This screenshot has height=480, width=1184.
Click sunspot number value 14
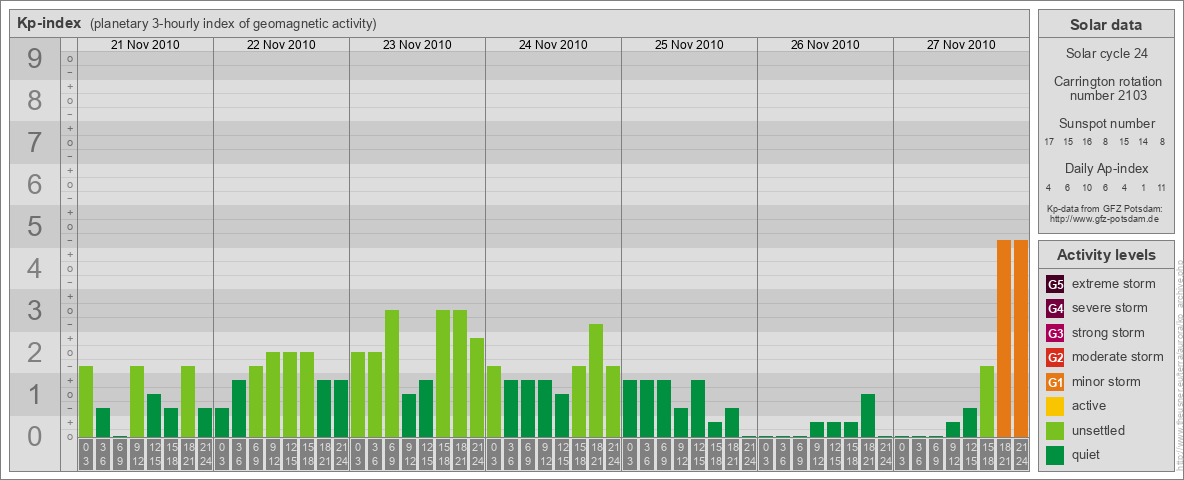click(1143, 142)
